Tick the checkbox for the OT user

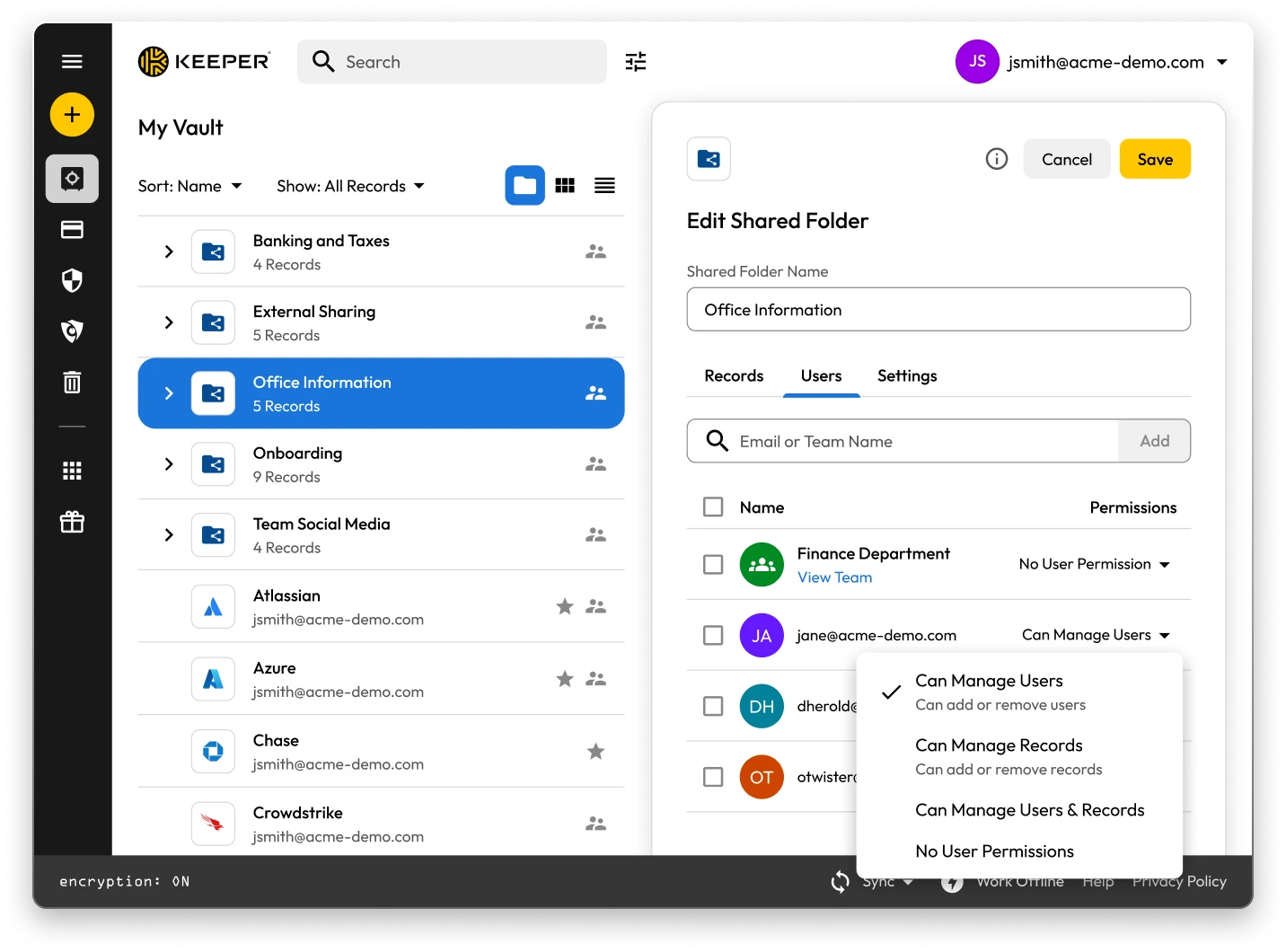coord(713,777)
